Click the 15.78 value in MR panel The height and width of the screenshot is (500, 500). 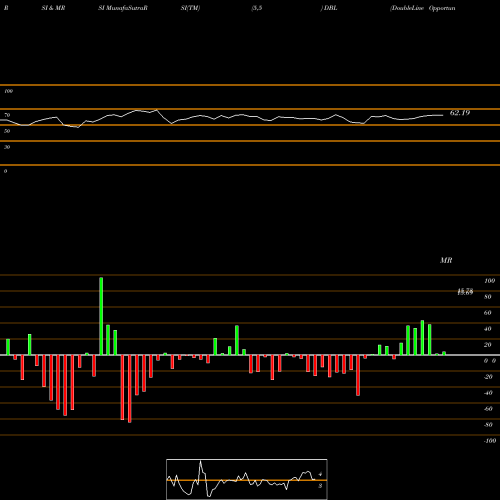(465, 292)
